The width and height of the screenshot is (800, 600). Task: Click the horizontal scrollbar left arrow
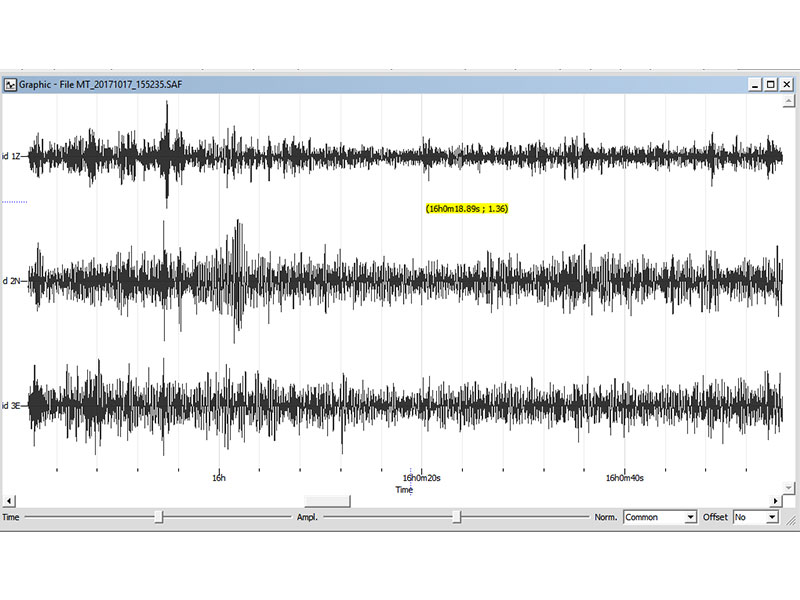[x=8, y=500]
